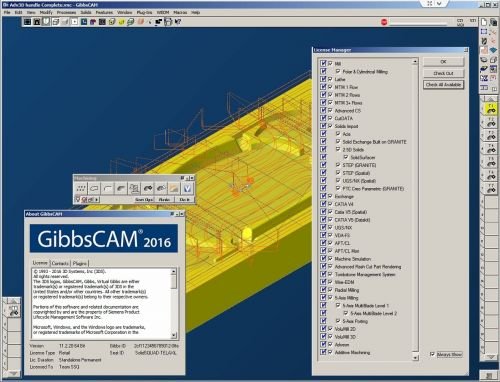Click License Manager list scroll-down arrow

click(415, 358)
